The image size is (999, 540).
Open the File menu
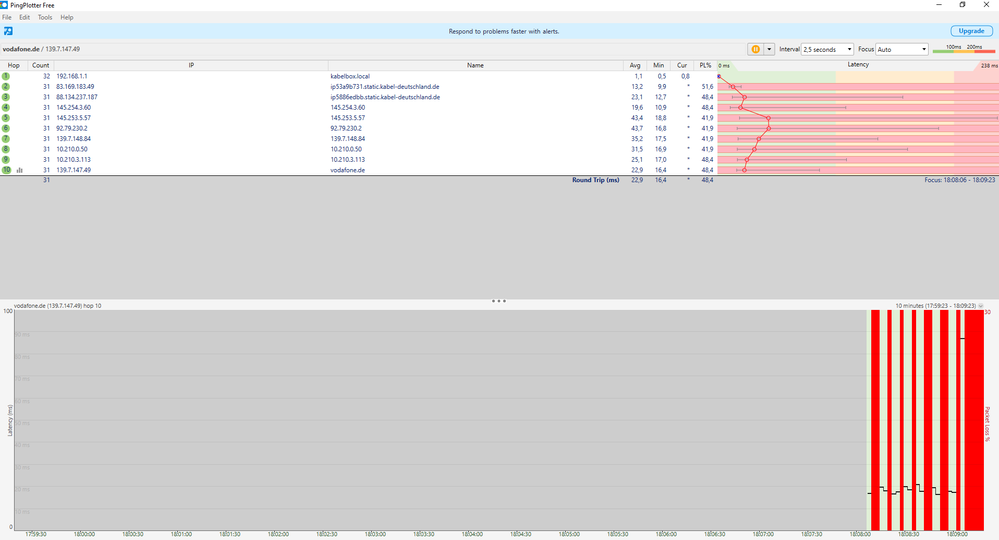[x=7, y=17]
